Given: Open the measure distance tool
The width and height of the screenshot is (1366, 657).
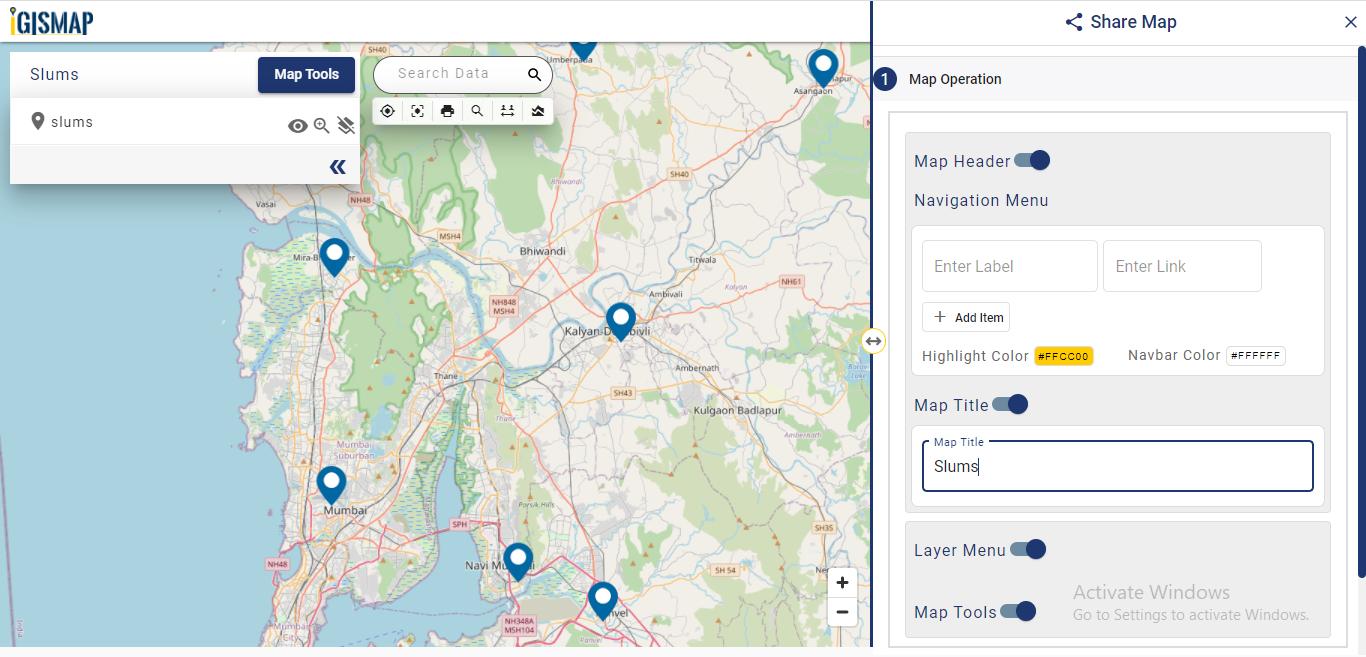Looking at the screenshot, I should point(507,111).
